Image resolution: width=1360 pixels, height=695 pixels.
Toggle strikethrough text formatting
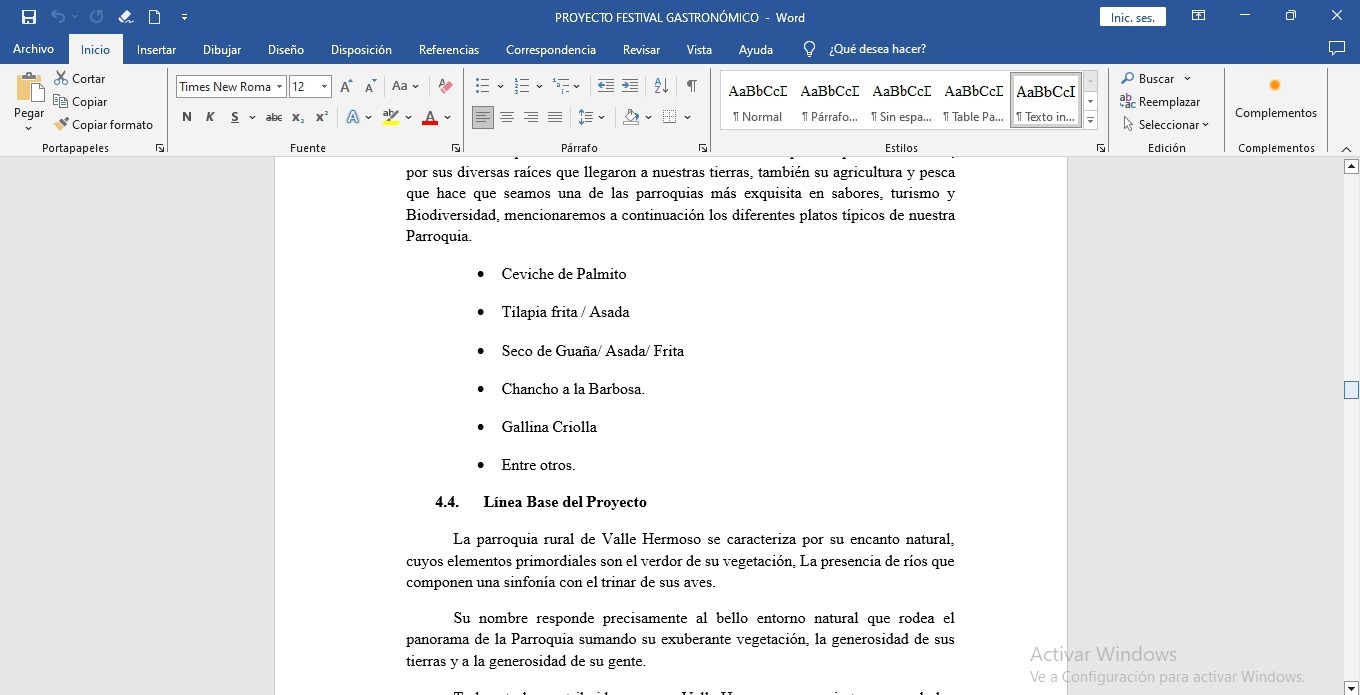click(x=273, y=117)
